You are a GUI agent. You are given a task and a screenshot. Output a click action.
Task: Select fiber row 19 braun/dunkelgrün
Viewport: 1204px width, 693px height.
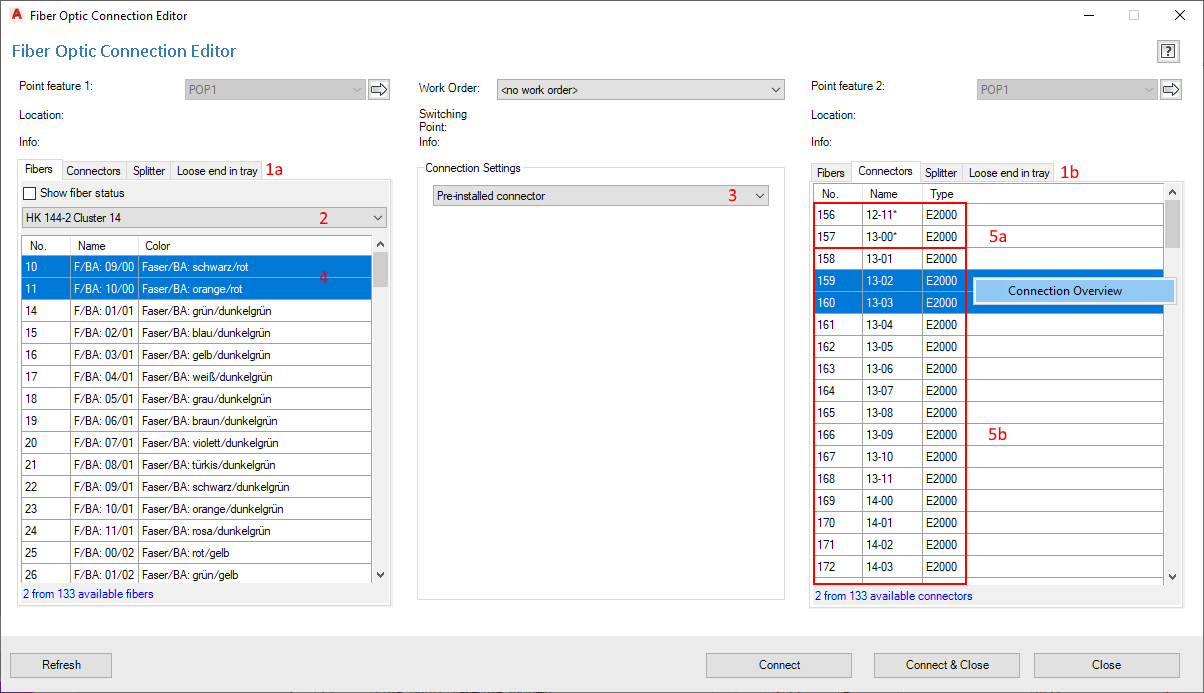click(197, 420)
